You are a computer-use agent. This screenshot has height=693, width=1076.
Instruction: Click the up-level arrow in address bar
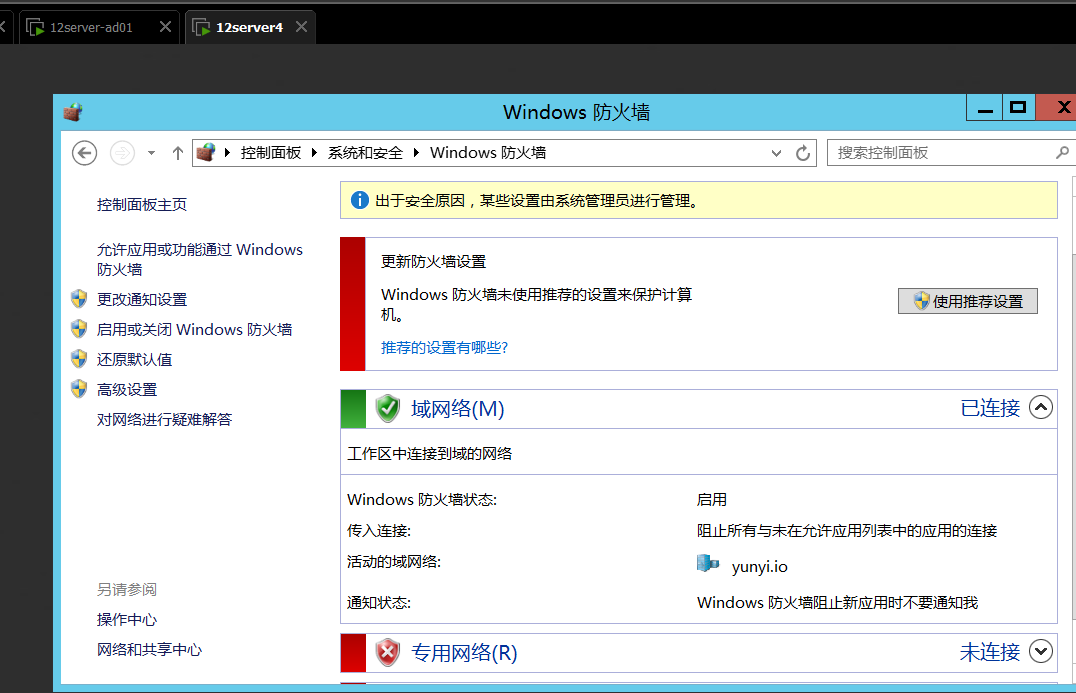(x=178, y=153)
